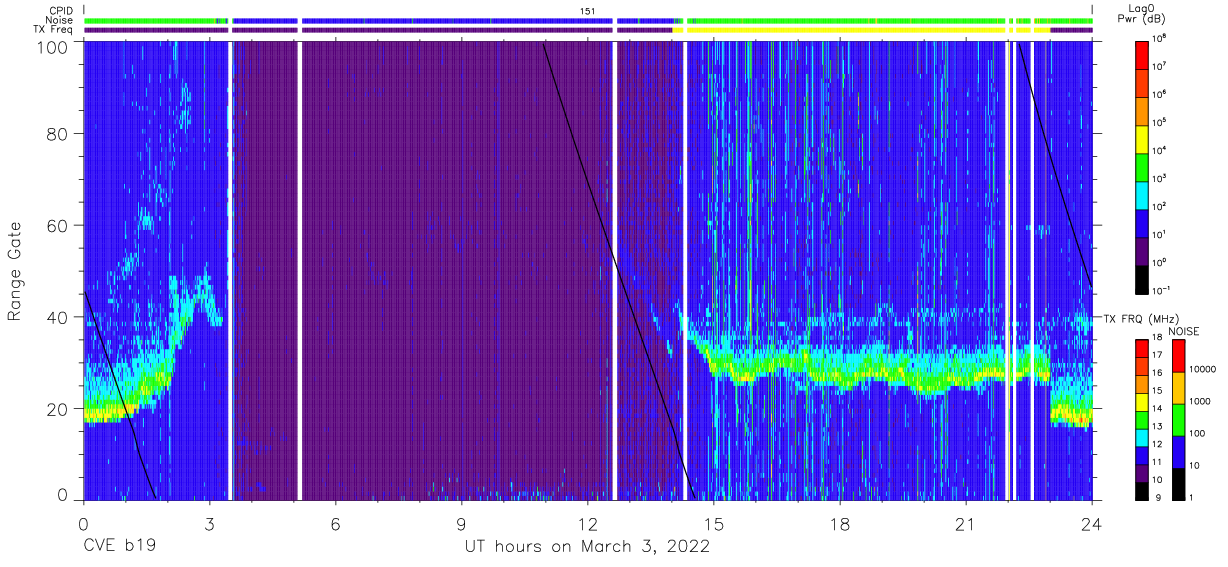Click the '9' tick on UT hours axis

coord(462,523)
